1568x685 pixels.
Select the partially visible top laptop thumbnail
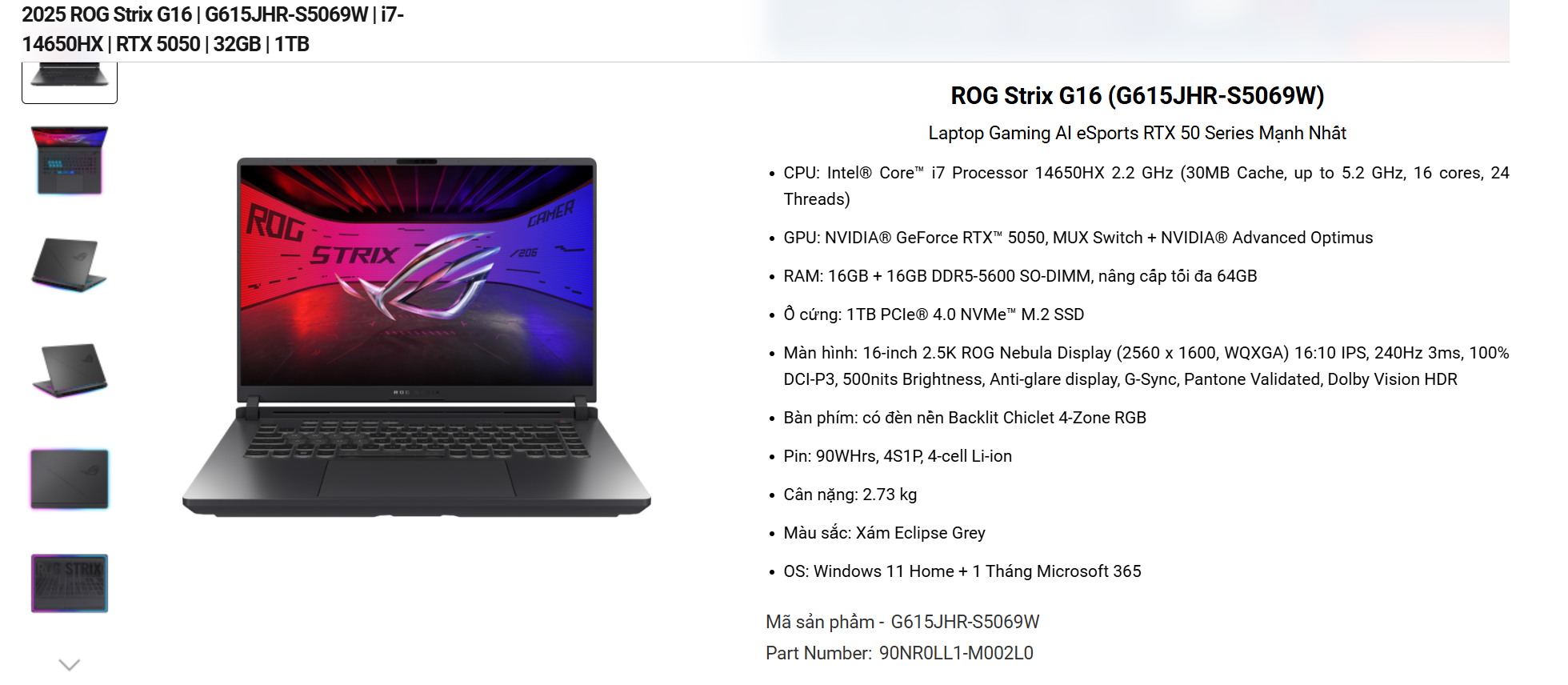[x=70, y=82]
